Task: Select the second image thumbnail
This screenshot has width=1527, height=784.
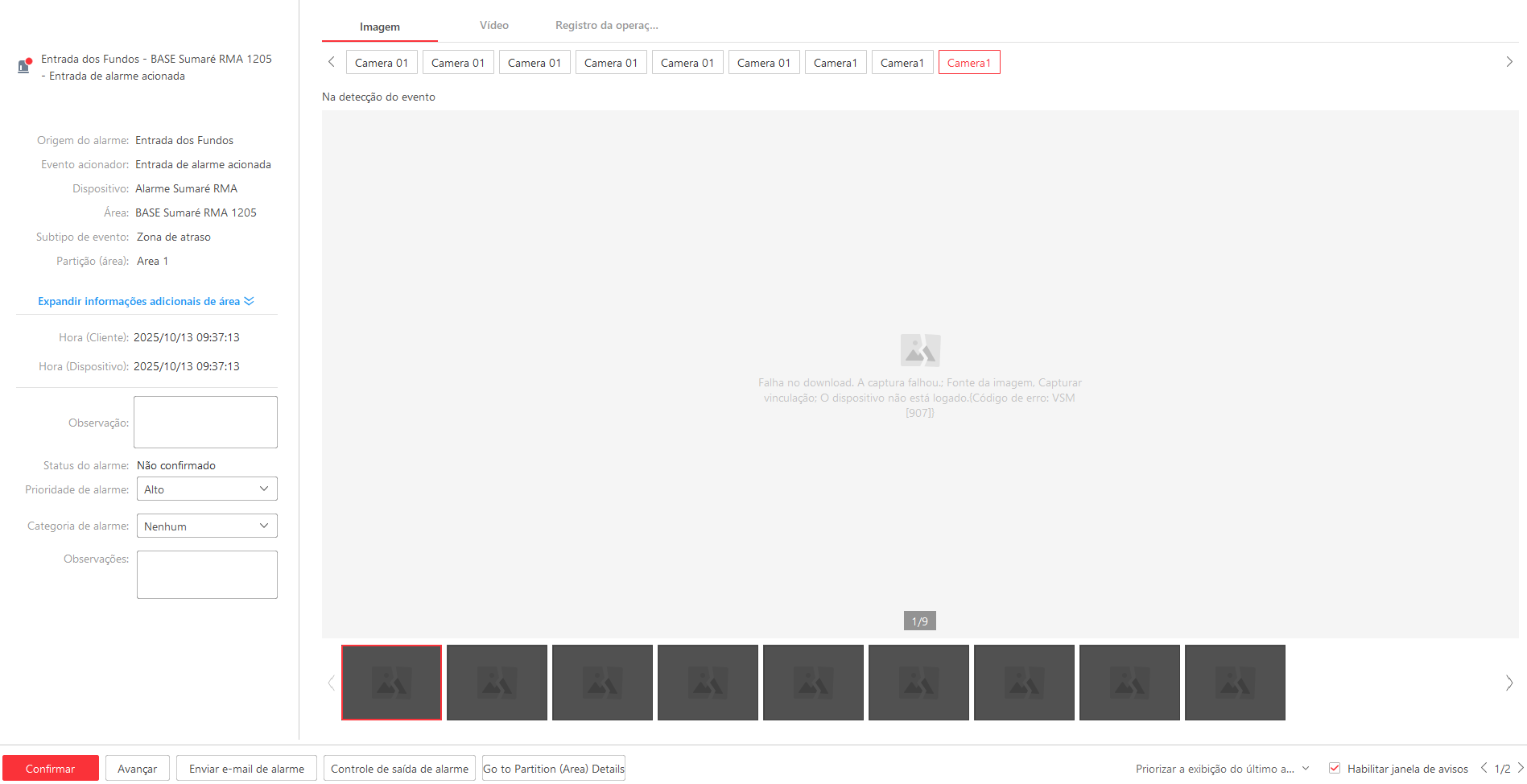Action: tap(497, 683)
